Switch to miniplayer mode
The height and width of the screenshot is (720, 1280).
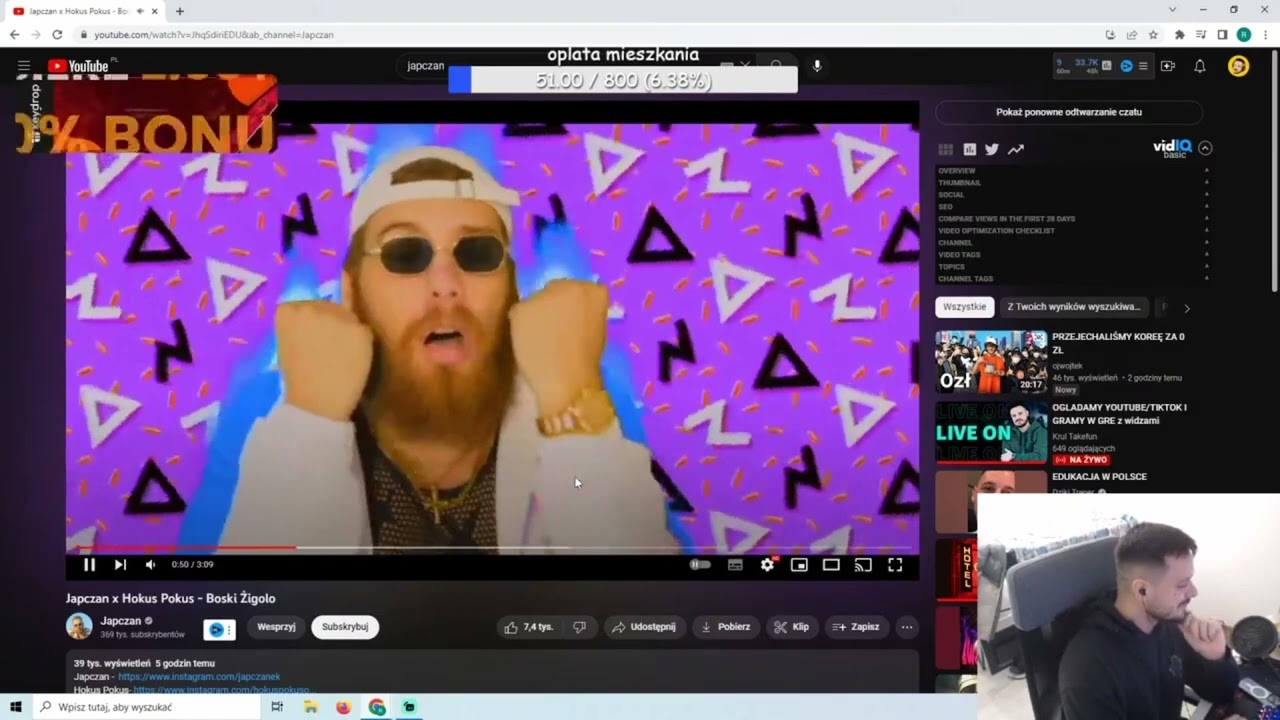799,565
